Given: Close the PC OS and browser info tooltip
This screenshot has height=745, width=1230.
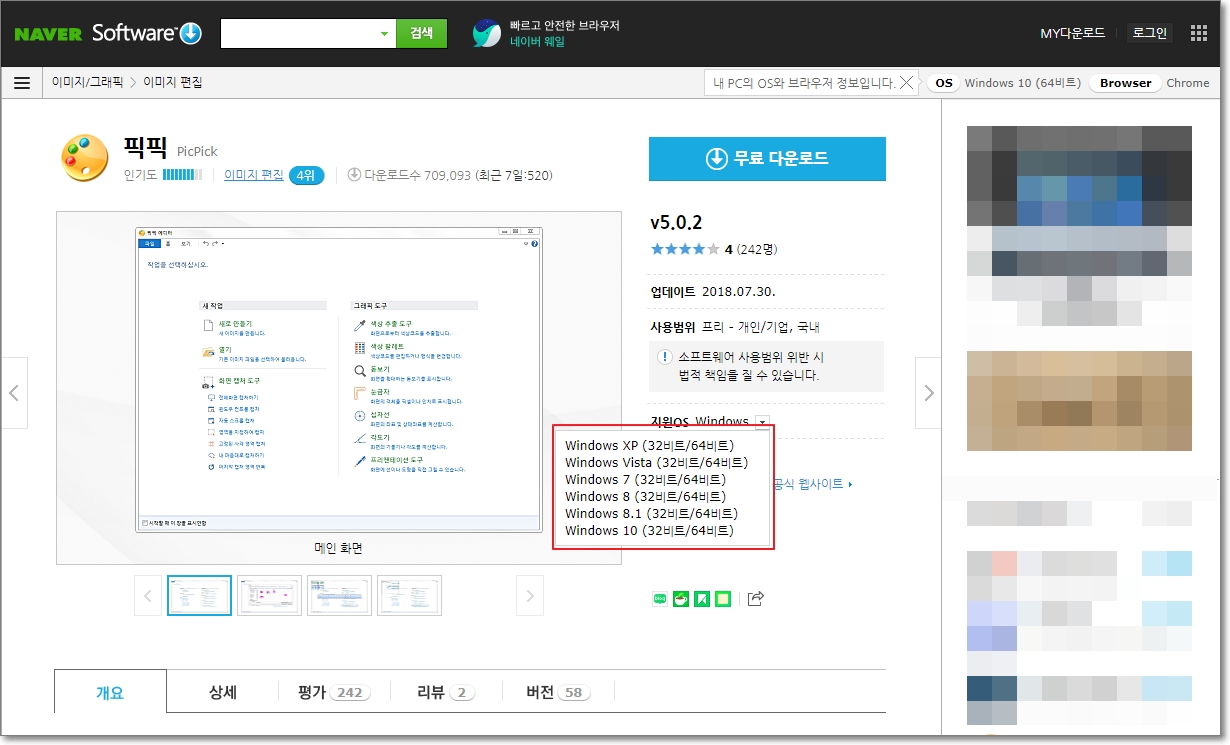Looking at the screenshot, I should pyautogui.click(x=907, y=83).
